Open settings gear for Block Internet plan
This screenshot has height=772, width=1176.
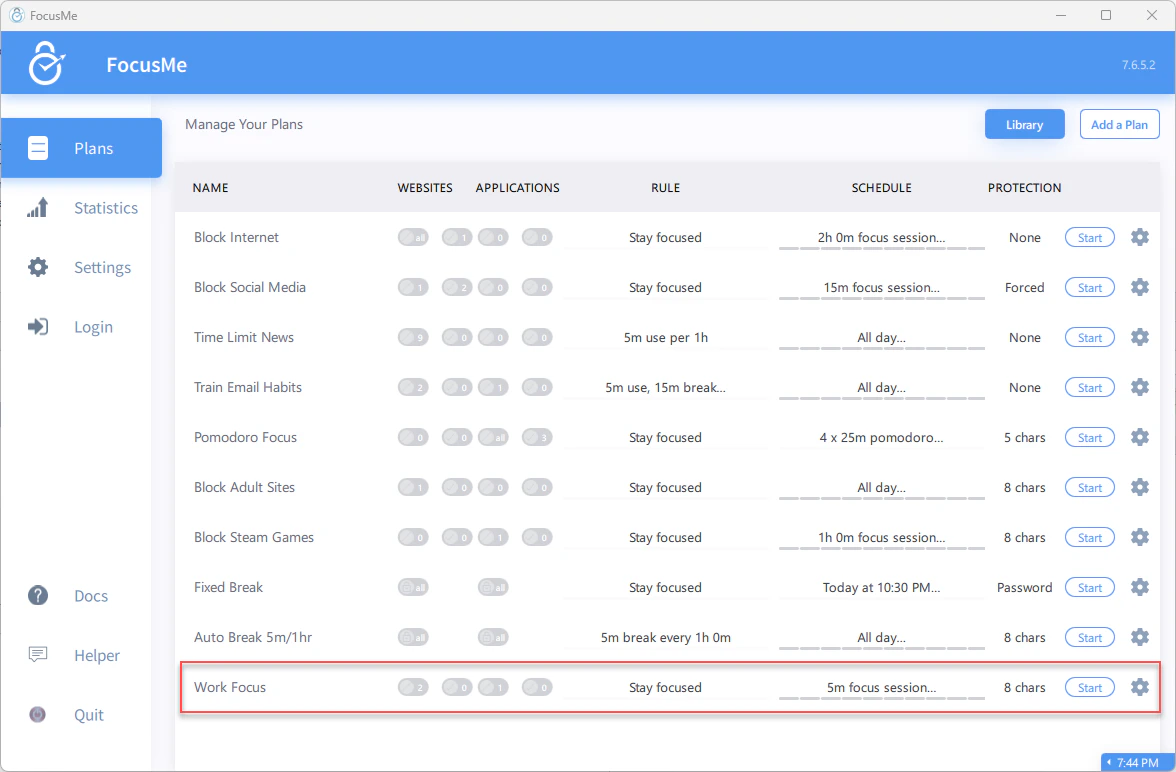pyautogui.click(x=1139, y=237)
